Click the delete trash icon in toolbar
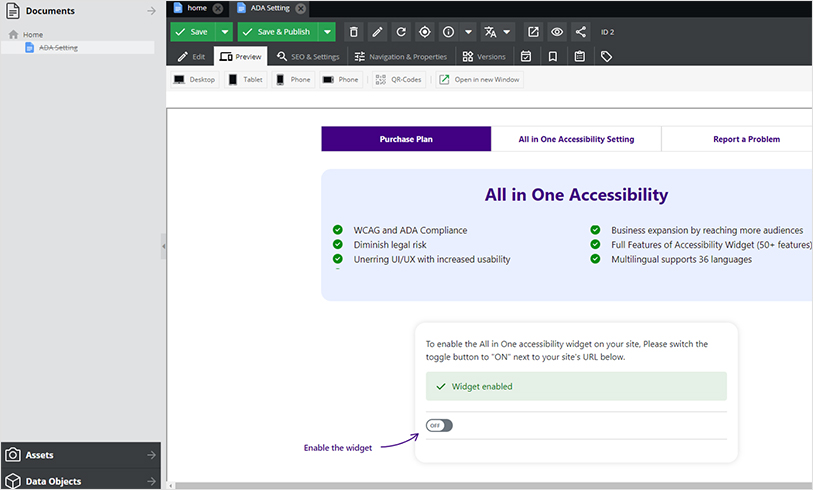This screenshot has width=813, height=490. (354, 32)
